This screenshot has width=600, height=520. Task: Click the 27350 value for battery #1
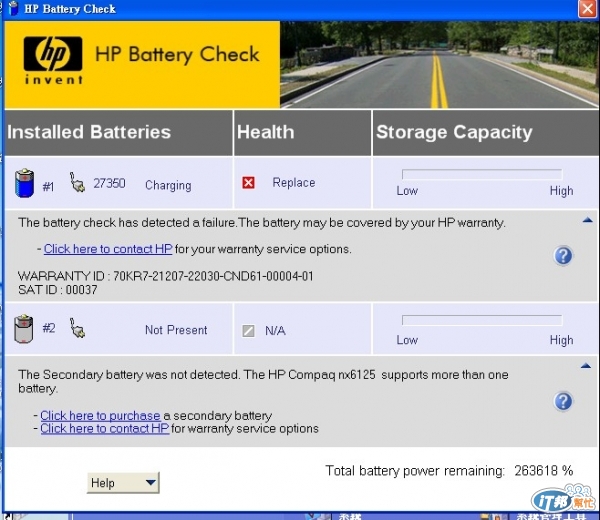[x=109, y=183]
